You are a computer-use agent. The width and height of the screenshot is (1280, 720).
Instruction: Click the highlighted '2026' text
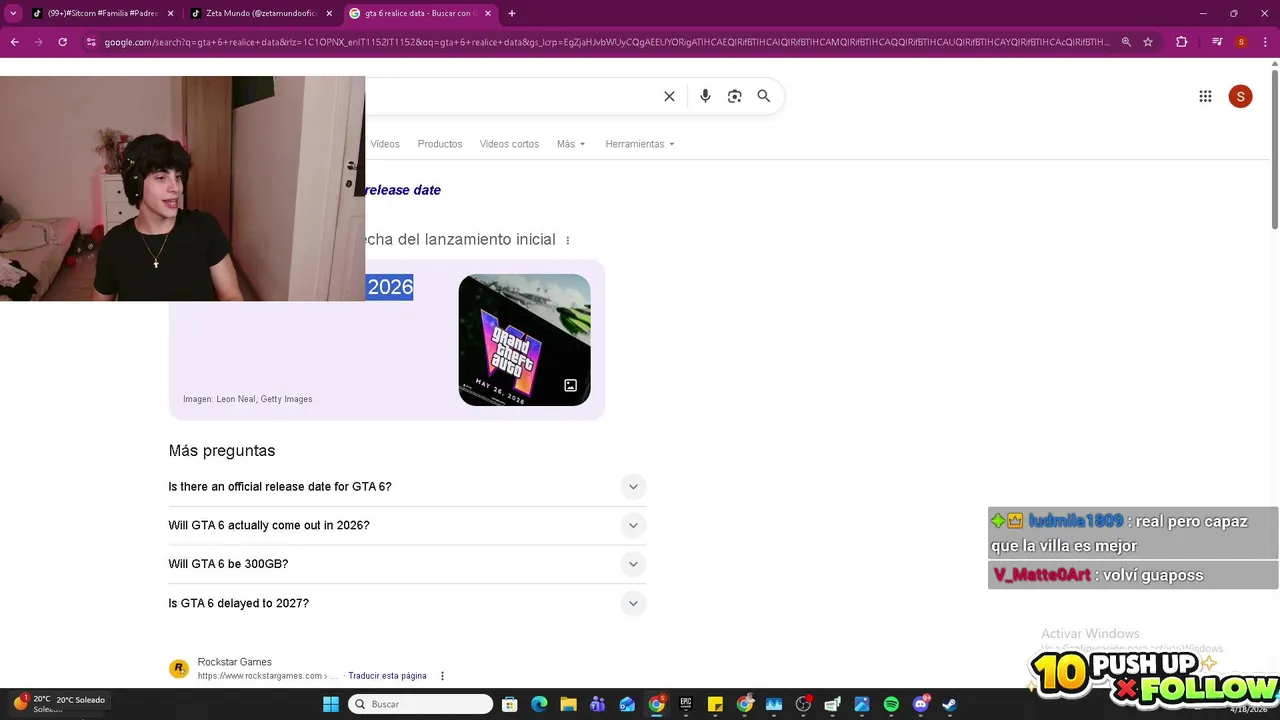(390, 287)
